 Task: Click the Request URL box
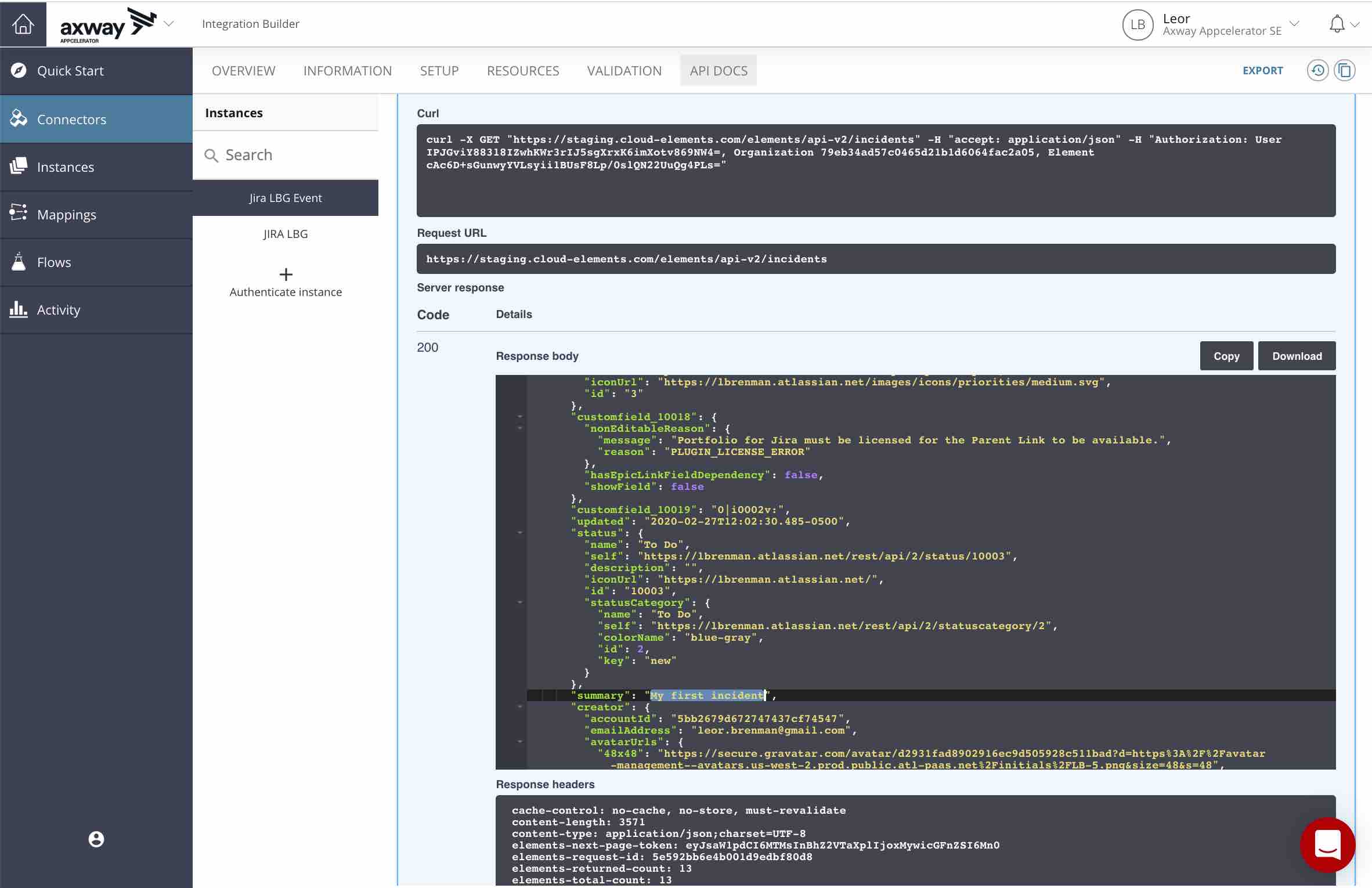tap(876, 259)
